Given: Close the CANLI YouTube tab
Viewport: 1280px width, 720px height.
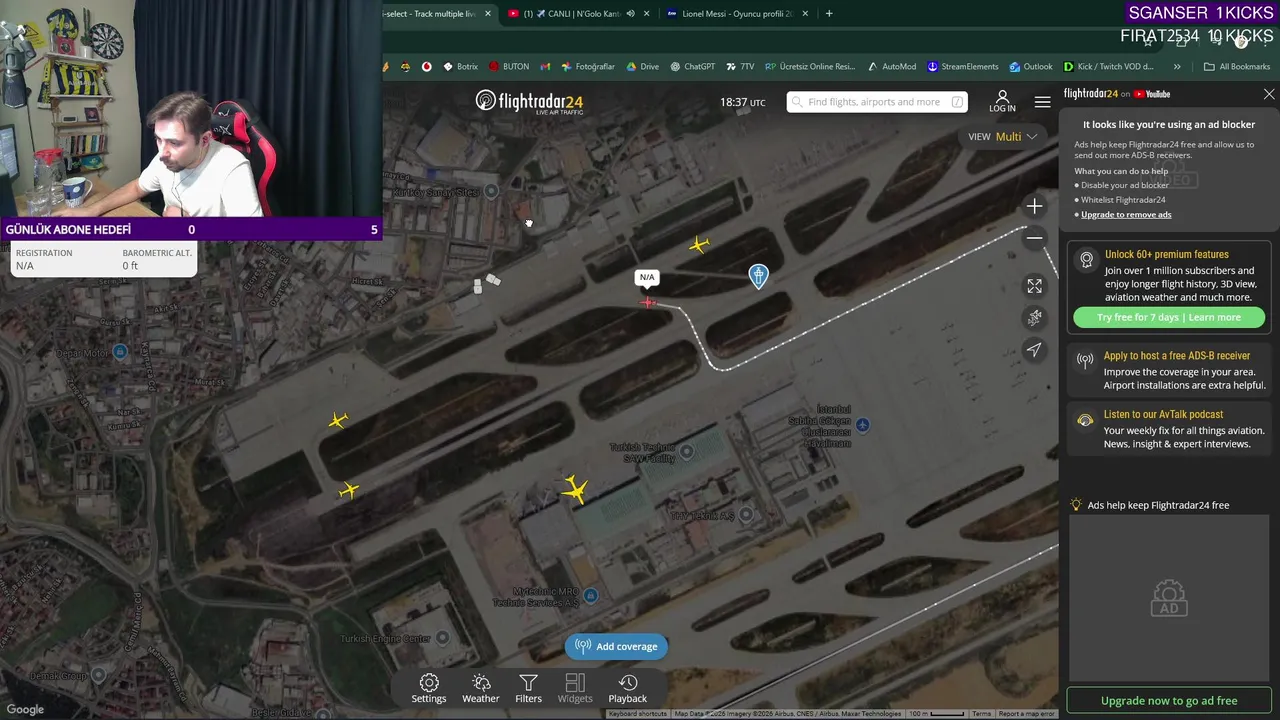Looking at the screenshot, I should pos(647,14).
